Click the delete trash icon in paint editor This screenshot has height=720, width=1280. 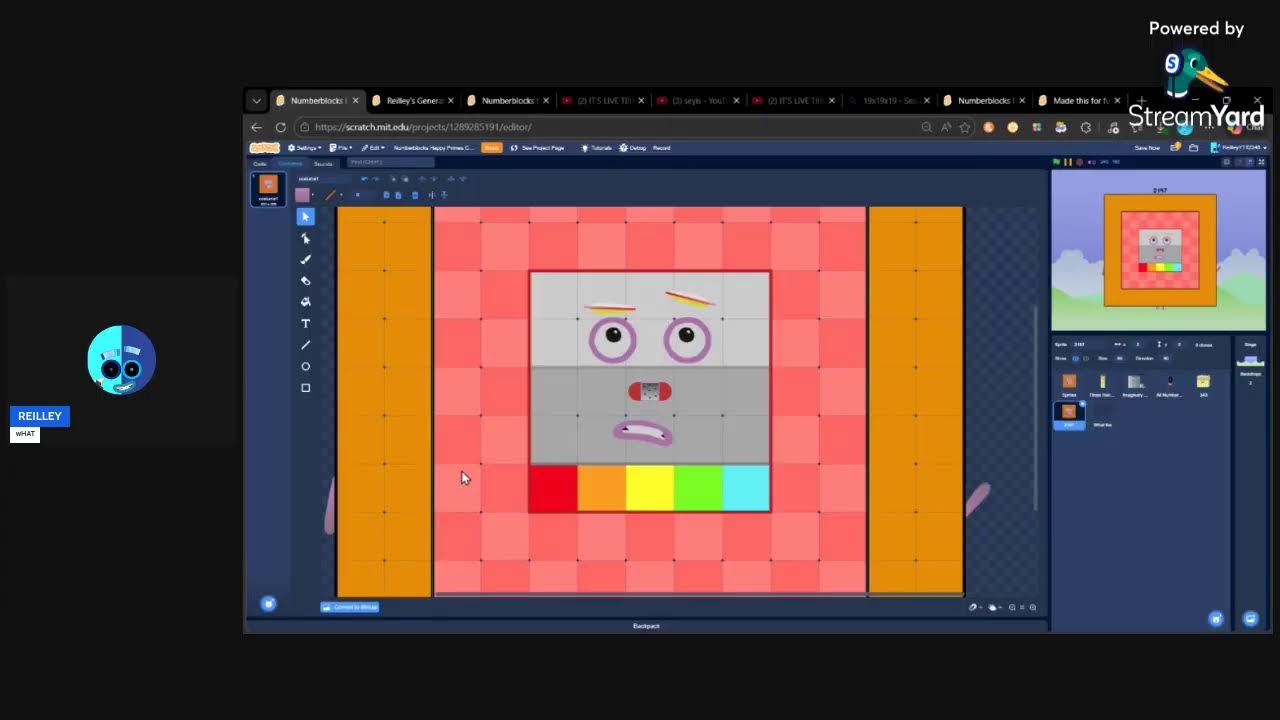[415, 195]
